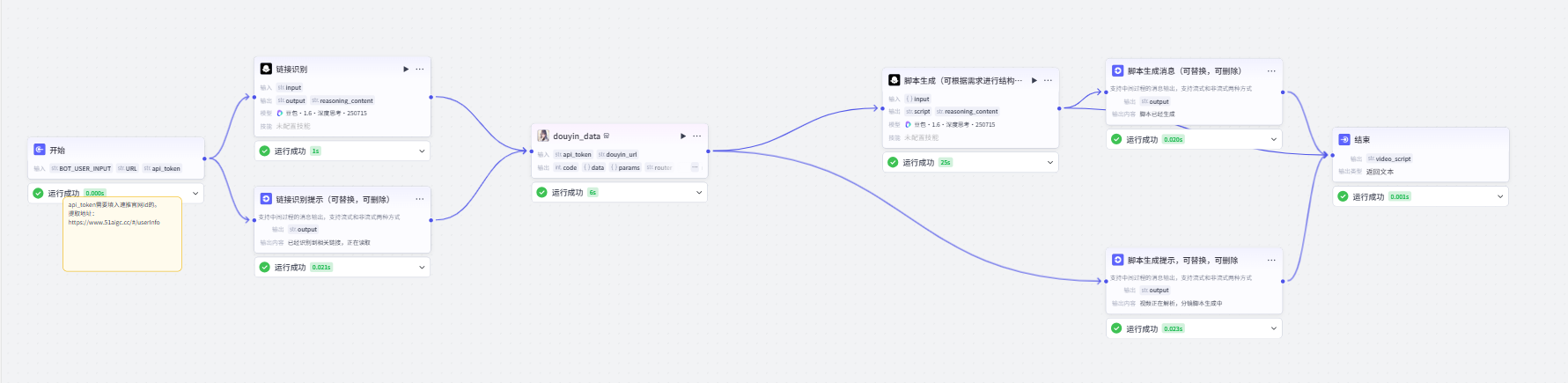
Task: Expand the douyin_data 运行成功 6s result
Action: click(699, 192)
